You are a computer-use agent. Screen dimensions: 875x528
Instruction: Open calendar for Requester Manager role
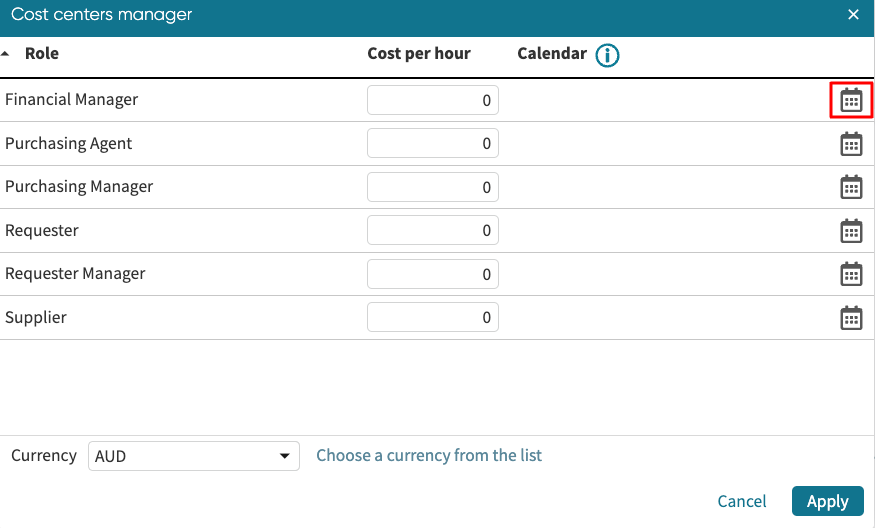coord(851,274)
